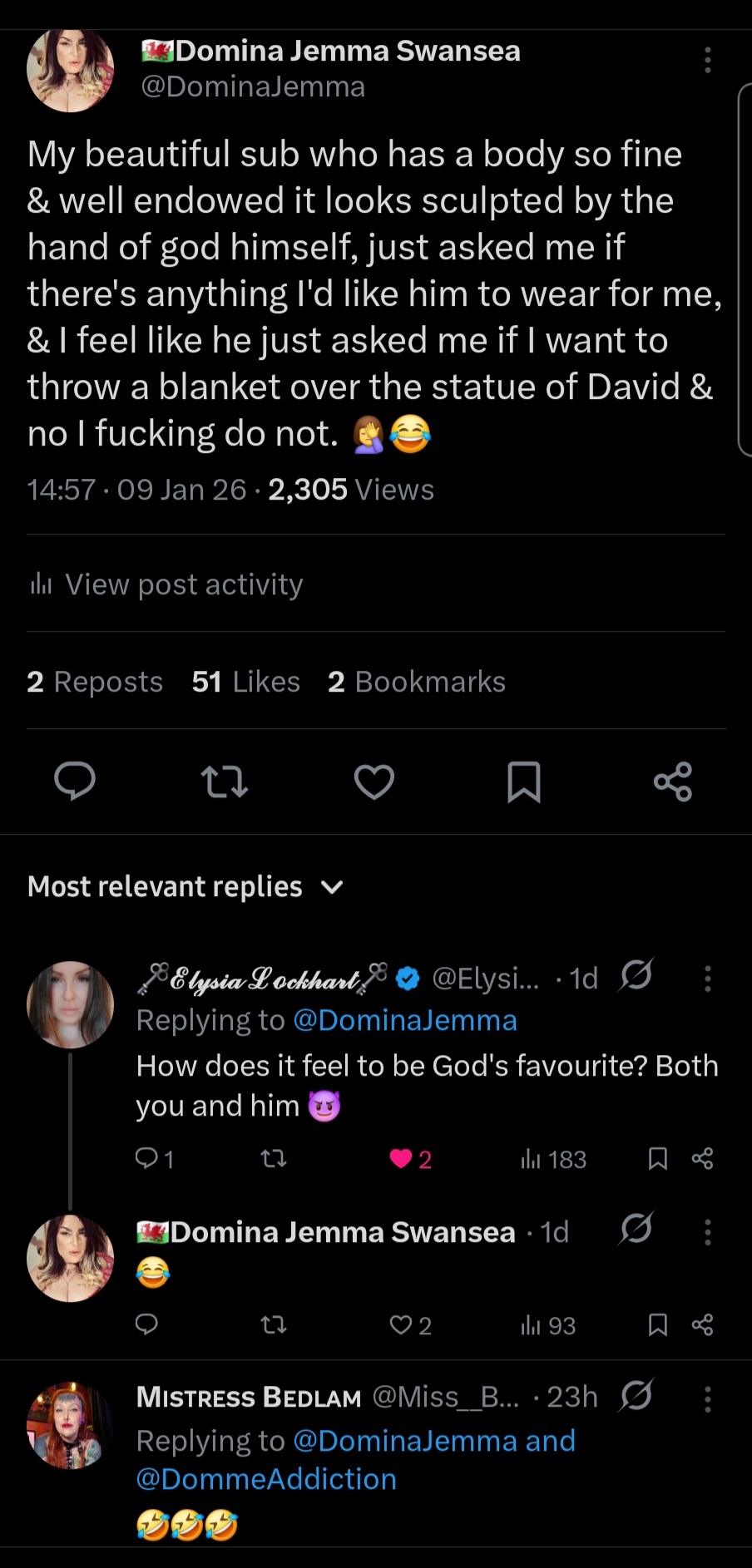Open Mistress Bedlam's profile picture
Image resolution: width=752 pixels, height=1568 pixels.
pos(71,1425)
